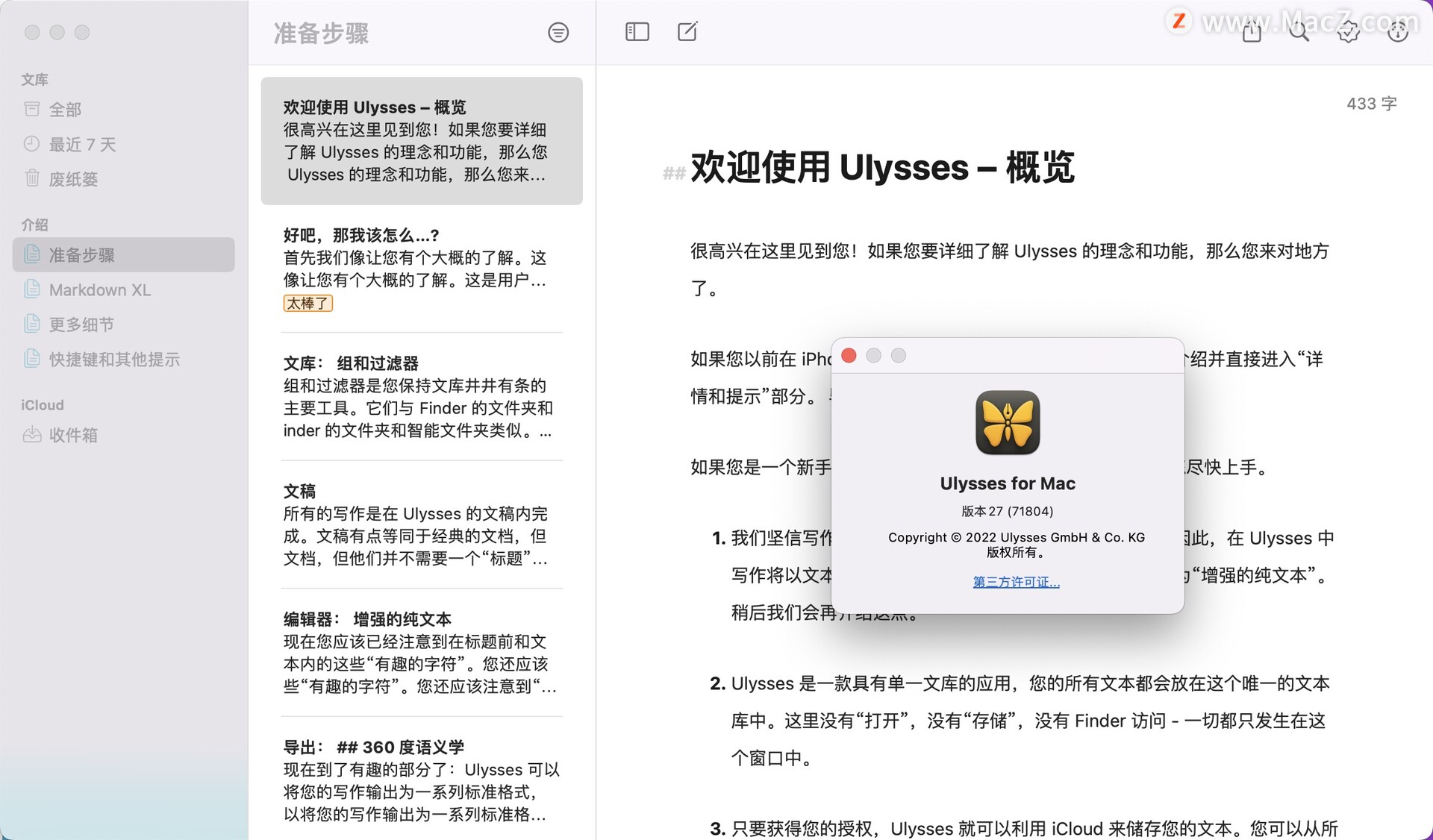The height and width of the screenshot is (840, 1433).
Task: Click the 准备步骤 sheet list title
Action: pyautogui.click(x=321, y=33)
